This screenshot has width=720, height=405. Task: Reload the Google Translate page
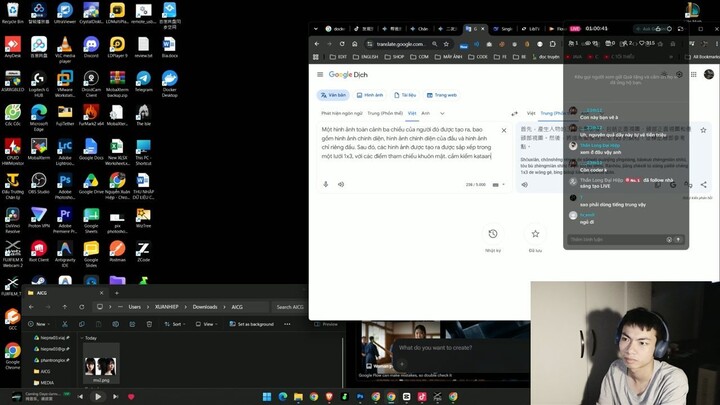pyautogui.click(x=342, y=44)
